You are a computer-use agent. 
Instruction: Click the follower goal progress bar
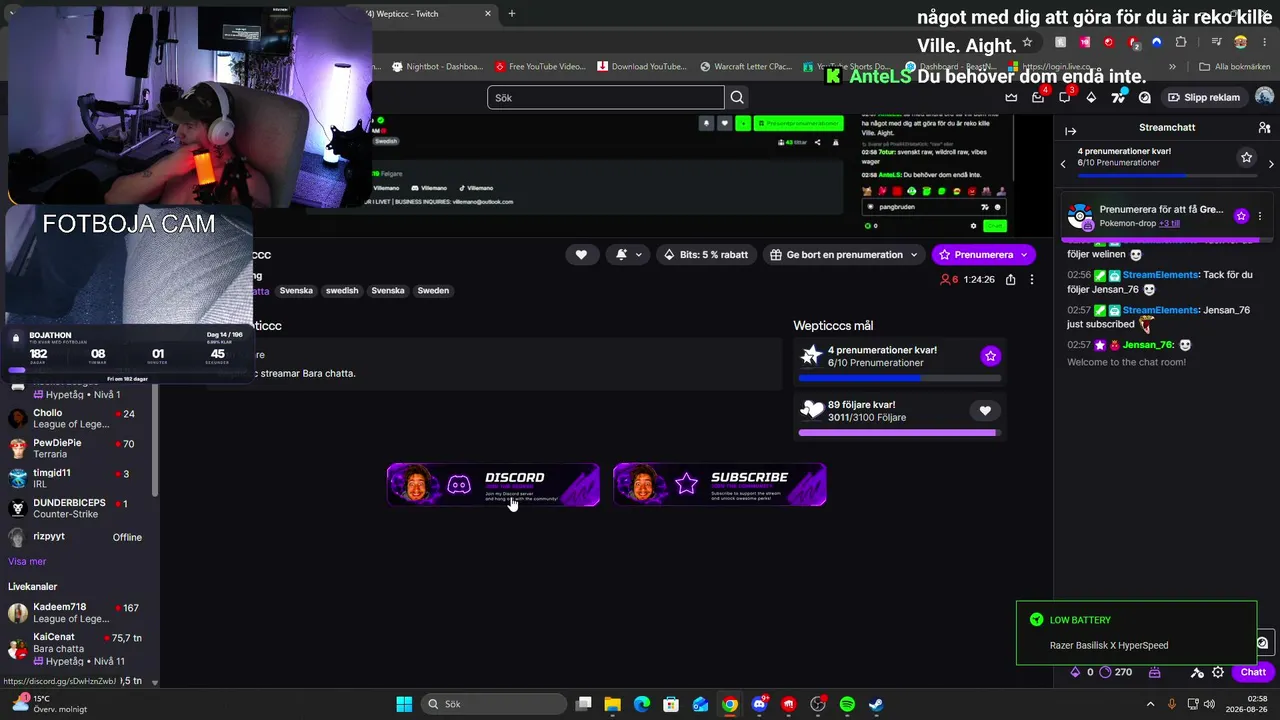coord(898,433)
